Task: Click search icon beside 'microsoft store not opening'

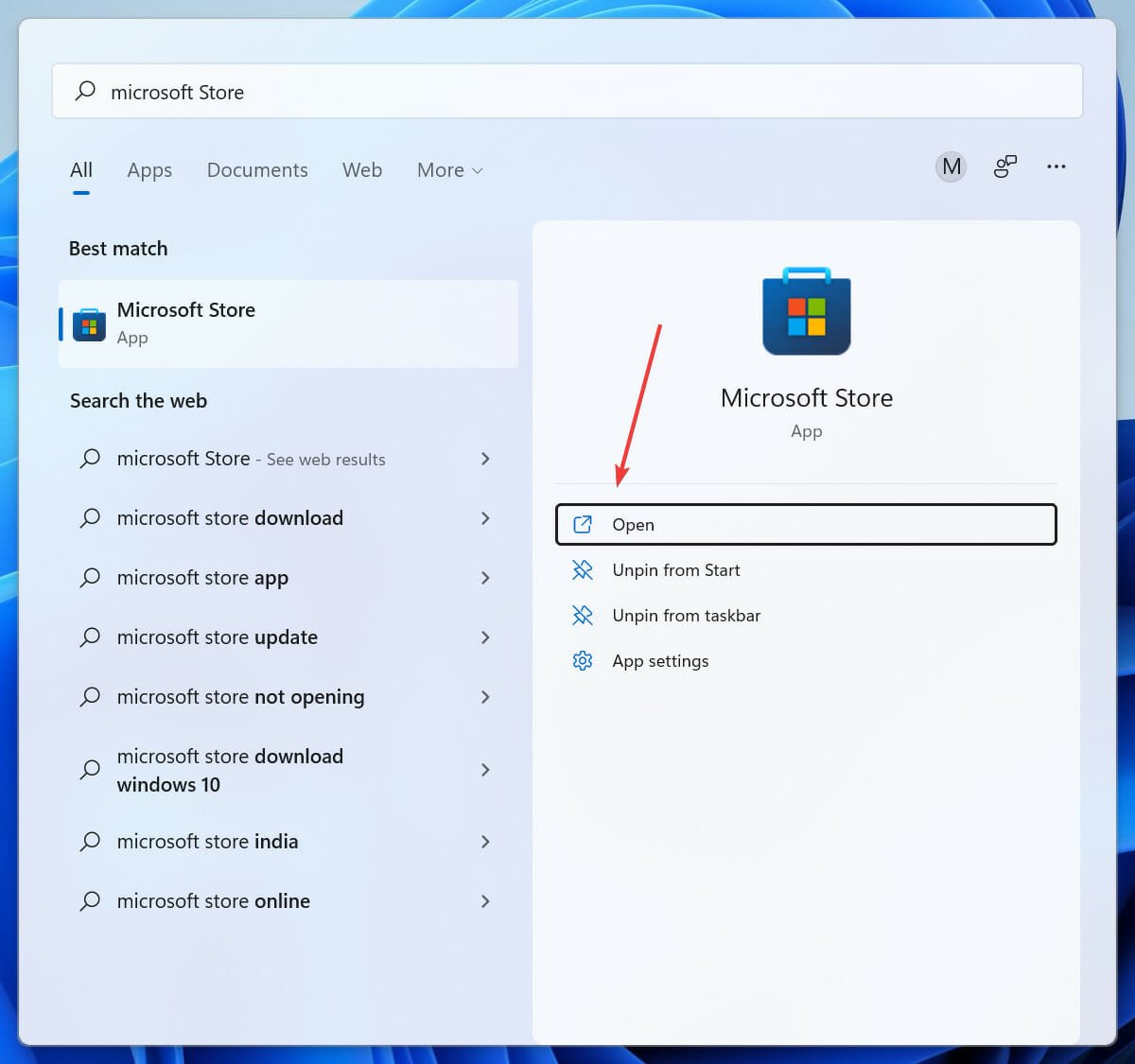Action: [x=90, y=697]
